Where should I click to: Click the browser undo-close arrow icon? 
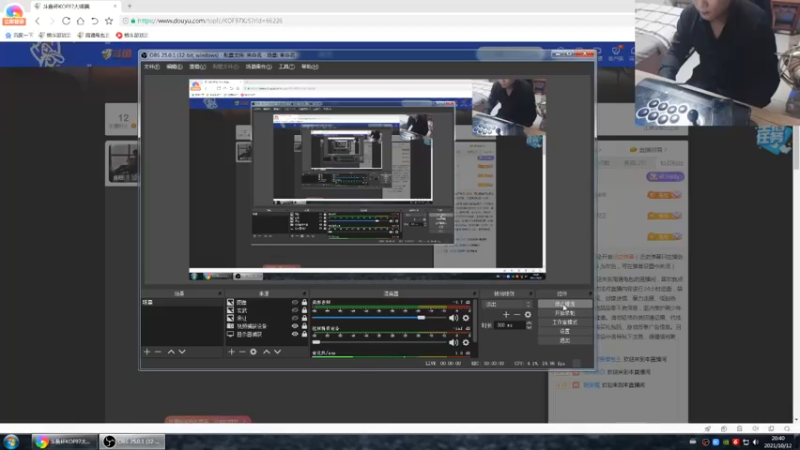click(94, 21)
